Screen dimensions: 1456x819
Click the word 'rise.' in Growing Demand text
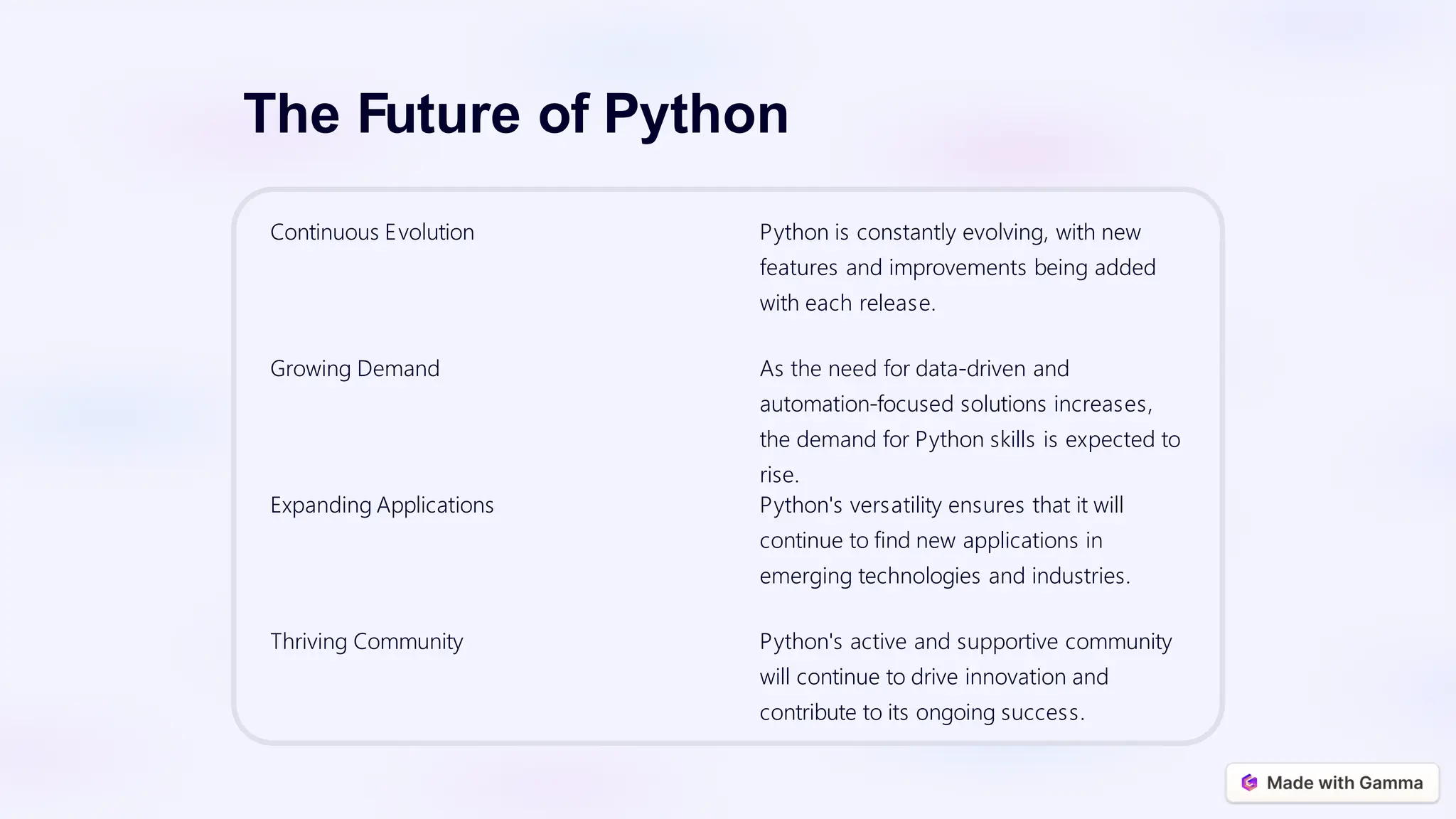click(779, 475)
